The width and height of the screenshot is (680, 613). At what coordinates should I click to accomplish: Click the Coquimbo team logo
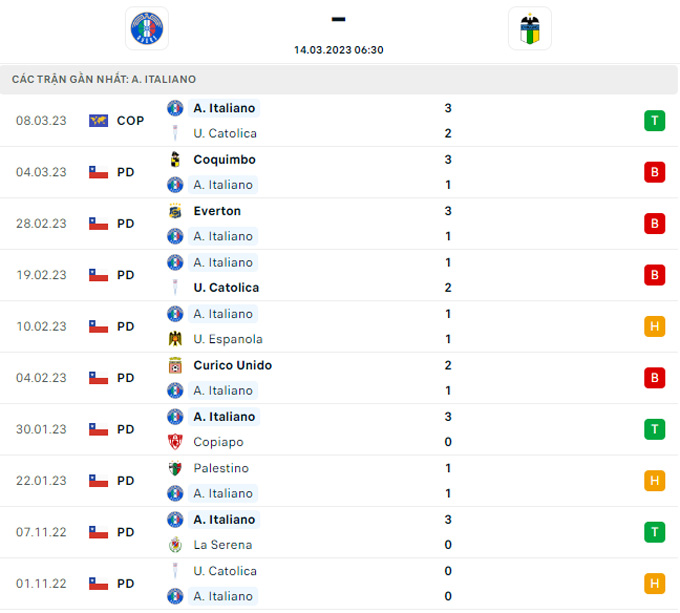[175, 160]
